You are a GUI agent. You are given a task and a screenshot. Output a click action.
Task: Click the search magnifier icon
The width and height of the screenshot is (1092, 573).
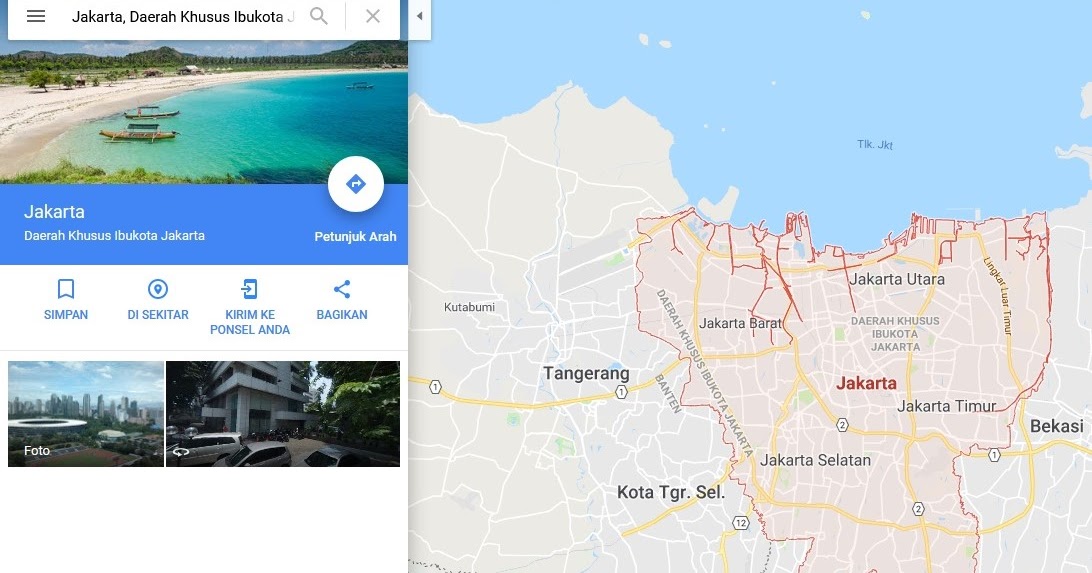318,16
